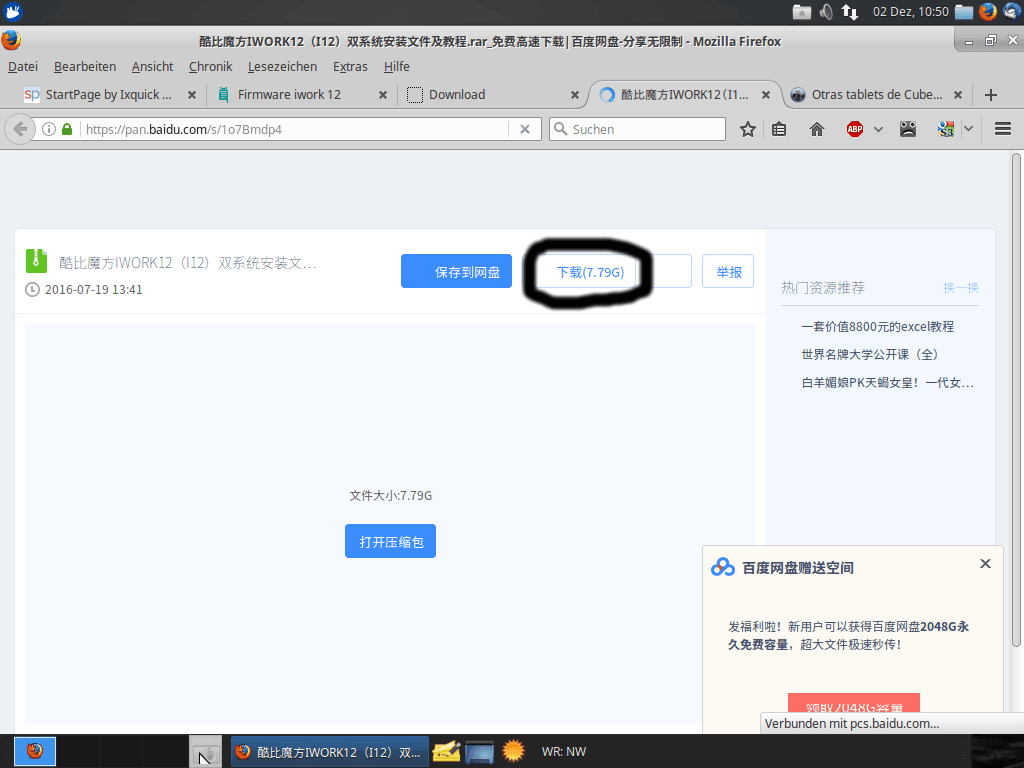Click the 举报 report button

(728, 271)
